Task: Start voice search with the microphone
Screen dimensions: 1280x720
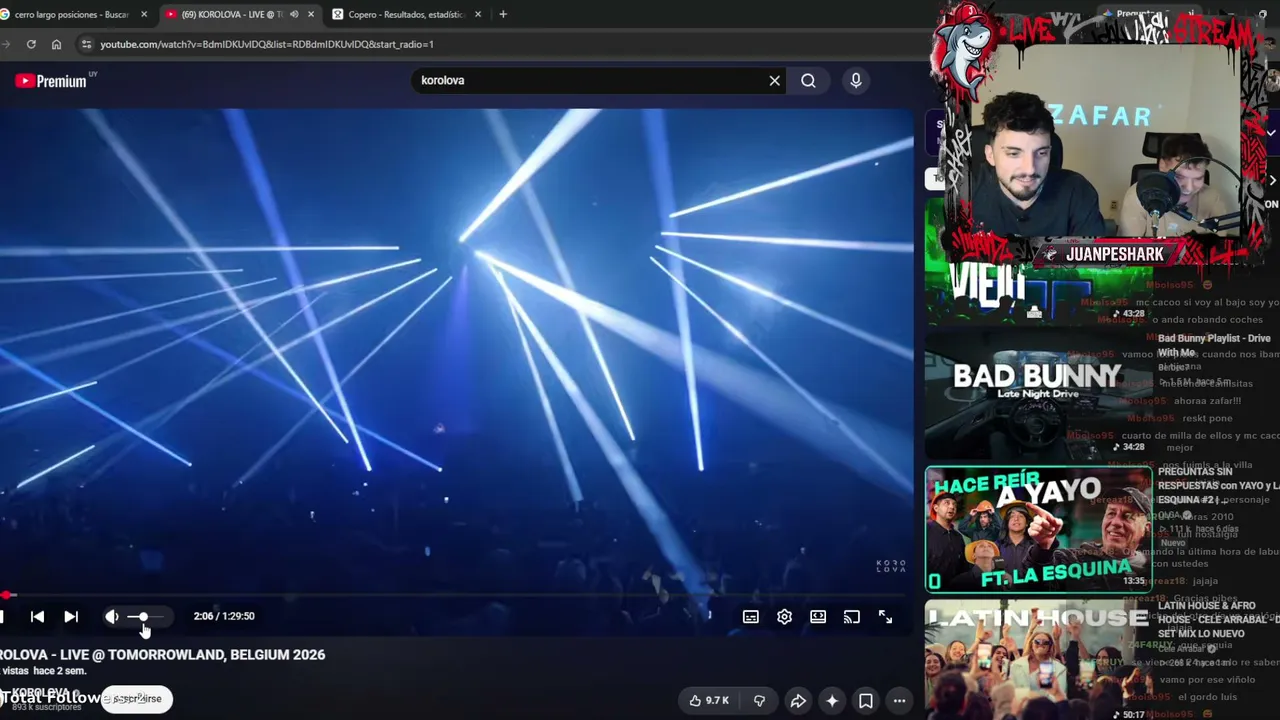Action: (x=856, y=80)
